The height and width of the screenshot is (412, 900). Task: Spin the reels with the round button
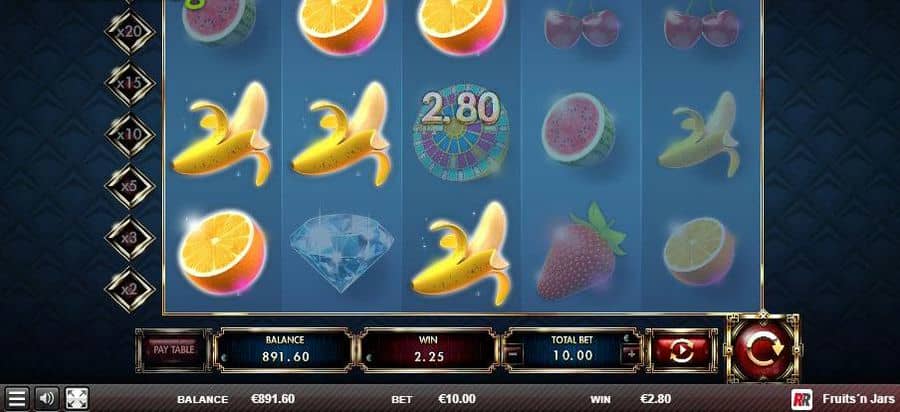click(x=763, y=349)
